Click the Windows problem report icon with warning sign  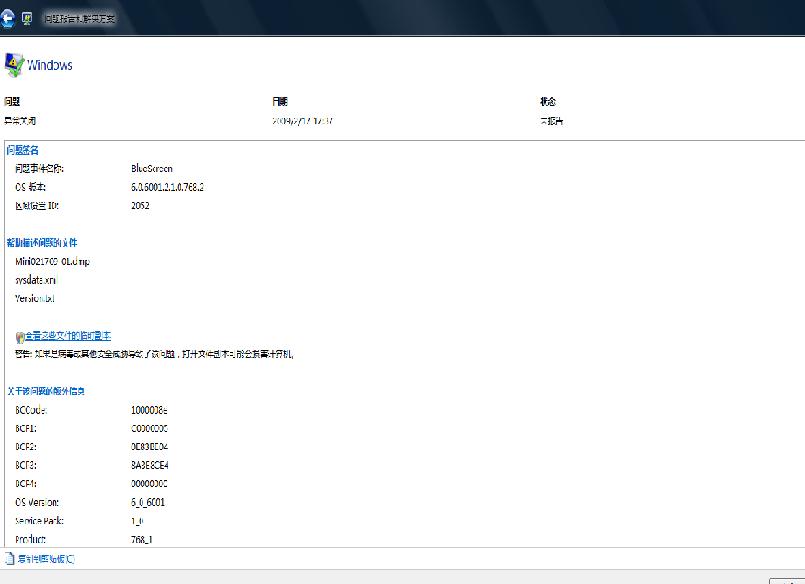pyautogui.click(x=14, y=65)
